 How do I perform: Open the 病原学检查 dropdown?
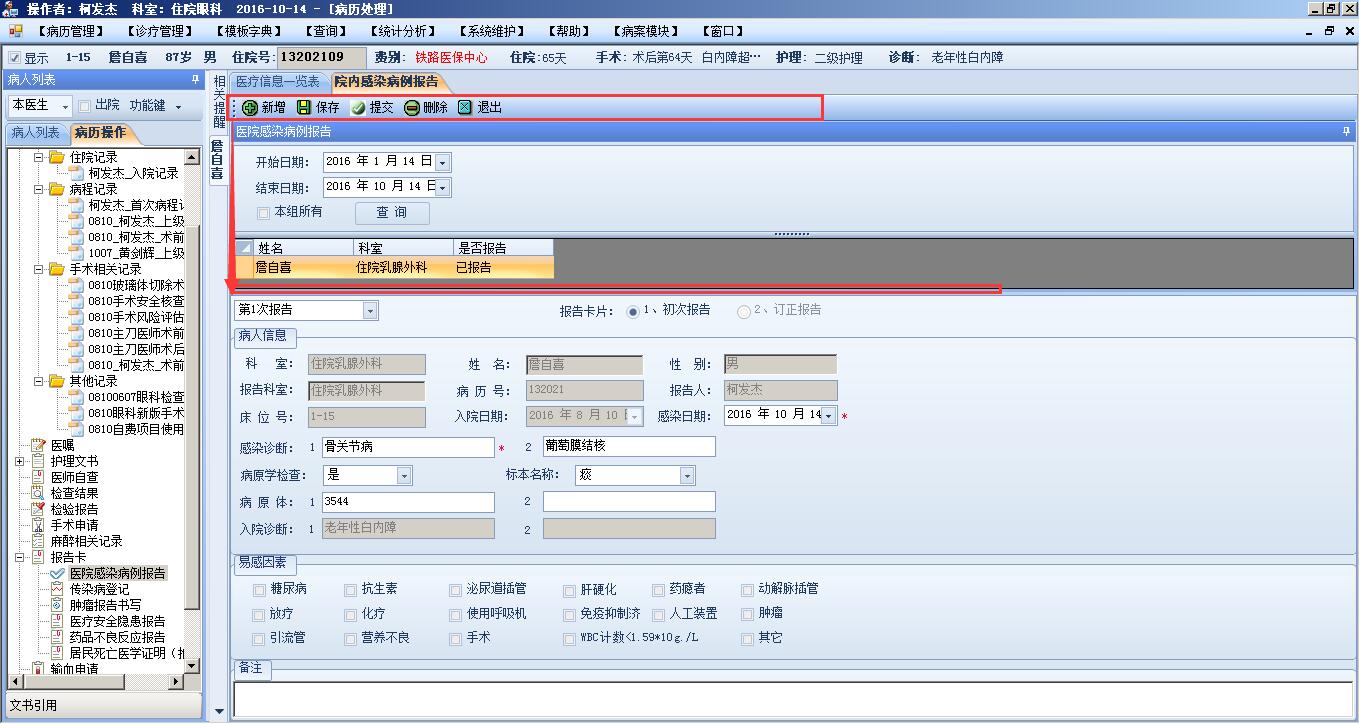pyautogui.click(x=404, y=476)
